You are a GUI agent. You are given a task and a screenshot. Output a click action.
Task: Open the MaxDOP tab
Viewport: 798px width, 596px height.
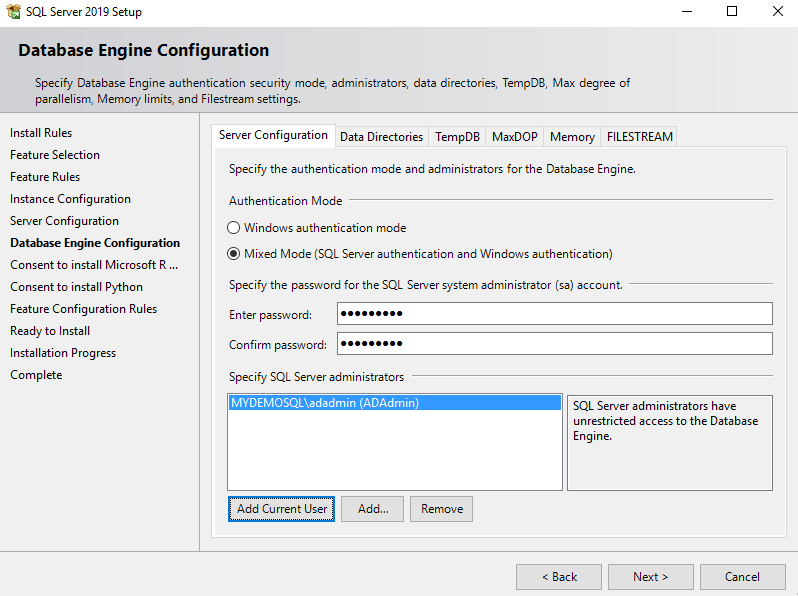(514, 137)
